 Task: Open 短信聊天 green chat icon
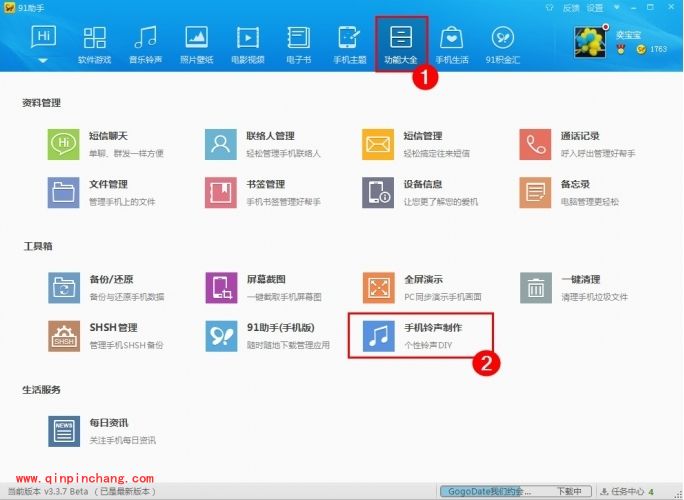point(64,144)
